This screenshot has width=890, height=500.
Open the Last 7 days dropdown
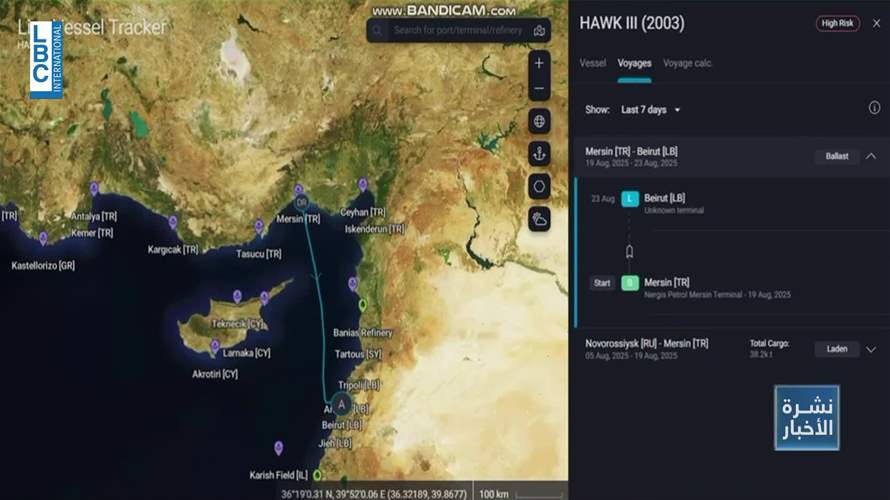click(x=650, y=110)
